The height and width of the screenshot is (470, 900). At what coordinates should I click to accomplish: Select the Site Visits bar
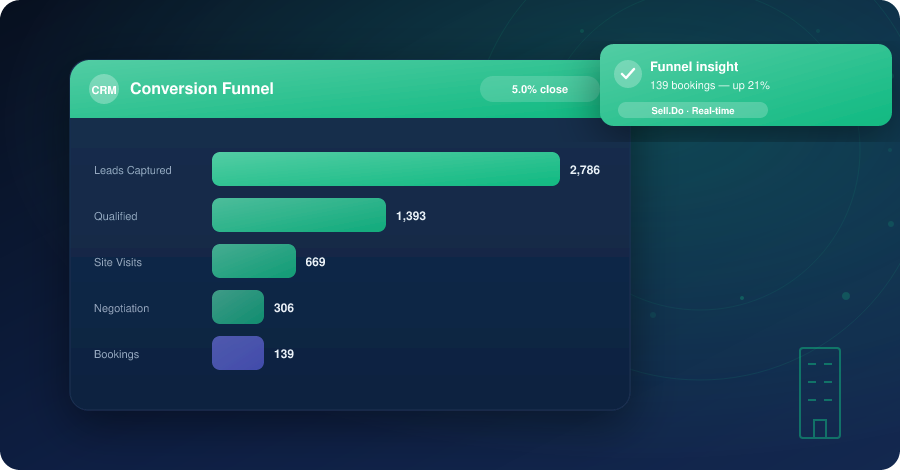pos(254,261)
